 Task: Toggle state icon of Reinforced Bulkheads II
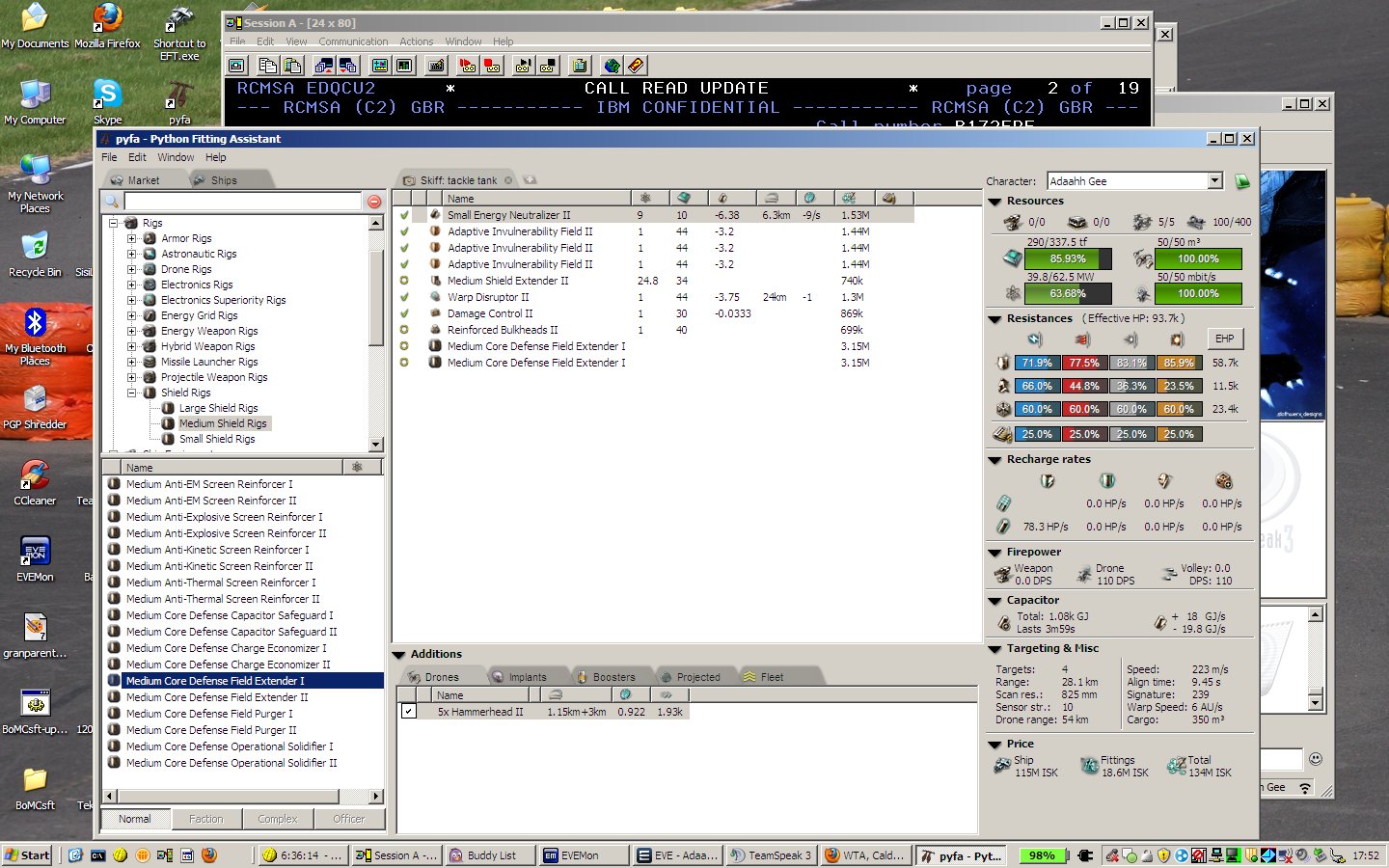click(404, 330)
